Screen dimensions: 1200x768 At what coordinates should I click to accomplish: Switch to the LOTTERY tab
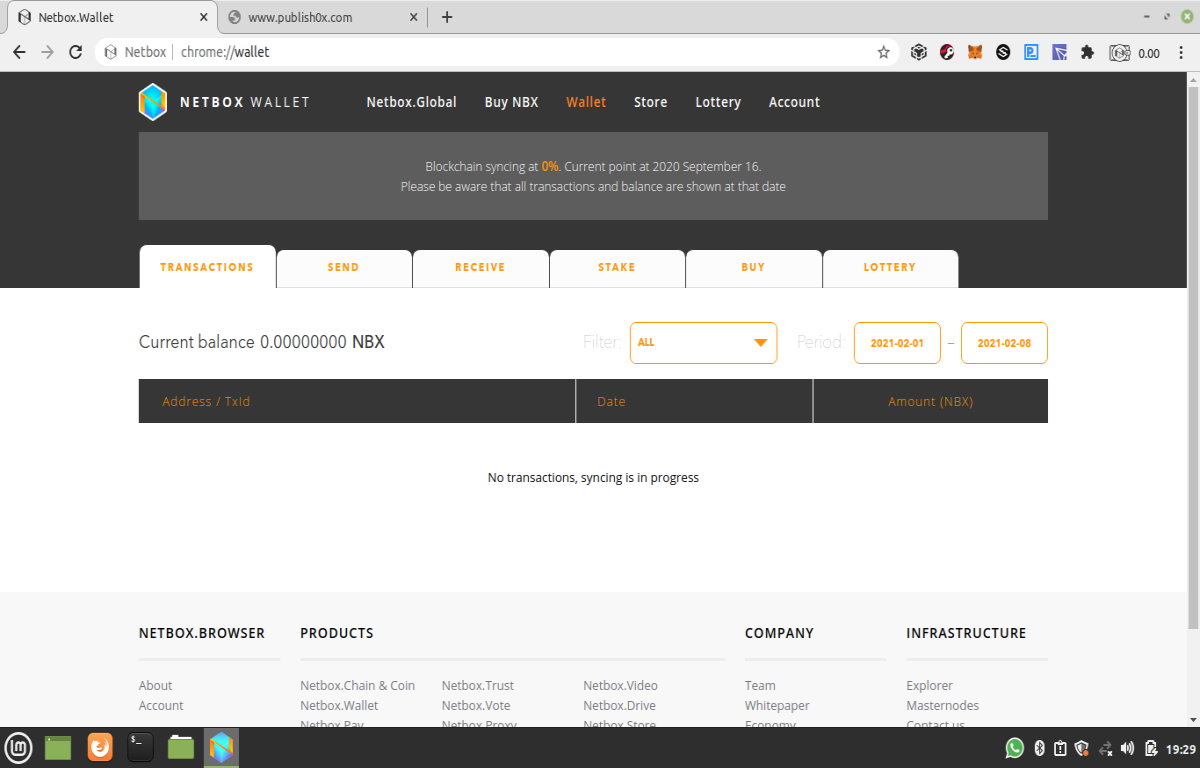click(890, 268)
